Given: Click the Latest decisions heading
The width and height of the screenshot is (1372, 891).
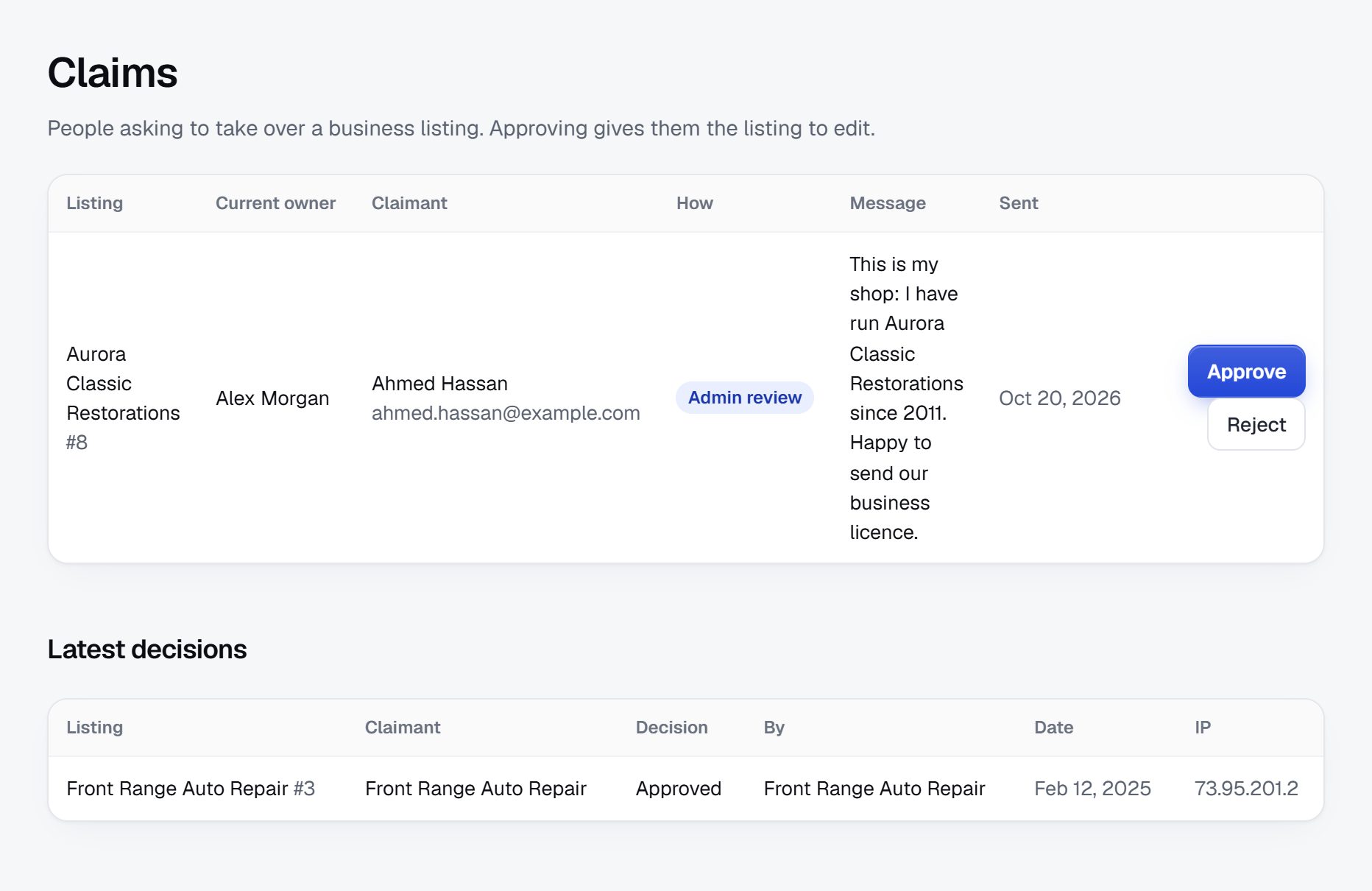Looking at the screenshot, I should pyautogui.click(x=147, y=649).
